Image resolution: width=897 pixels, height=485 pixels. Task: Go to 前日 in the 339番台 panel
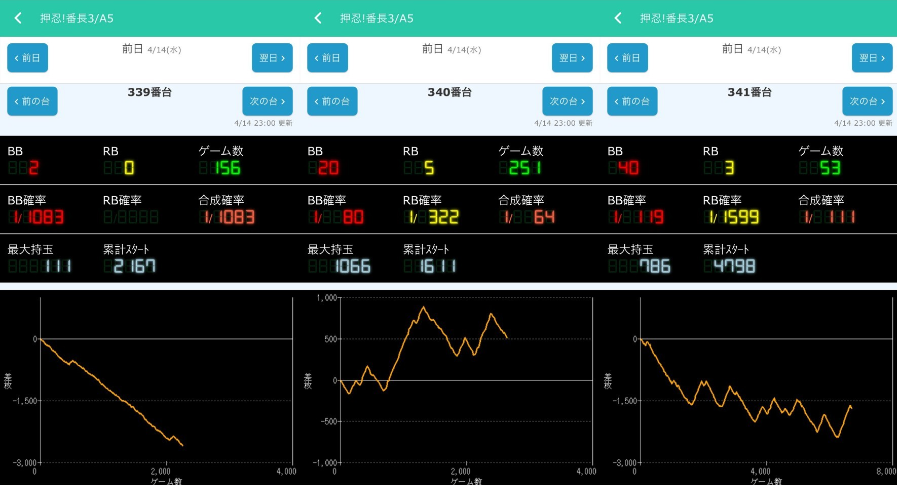click(x=27, y=58)
